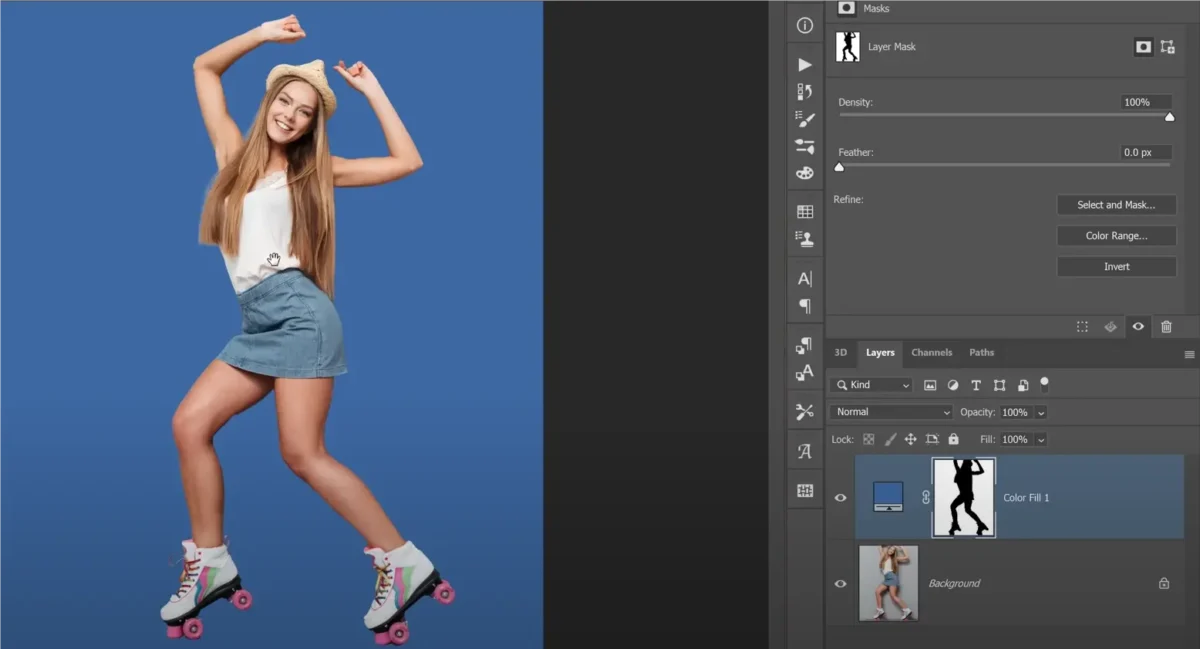Screen dimensions: 1200x649
Task: Lock image pixels with brush icon
Action: (x=890, y=439)
